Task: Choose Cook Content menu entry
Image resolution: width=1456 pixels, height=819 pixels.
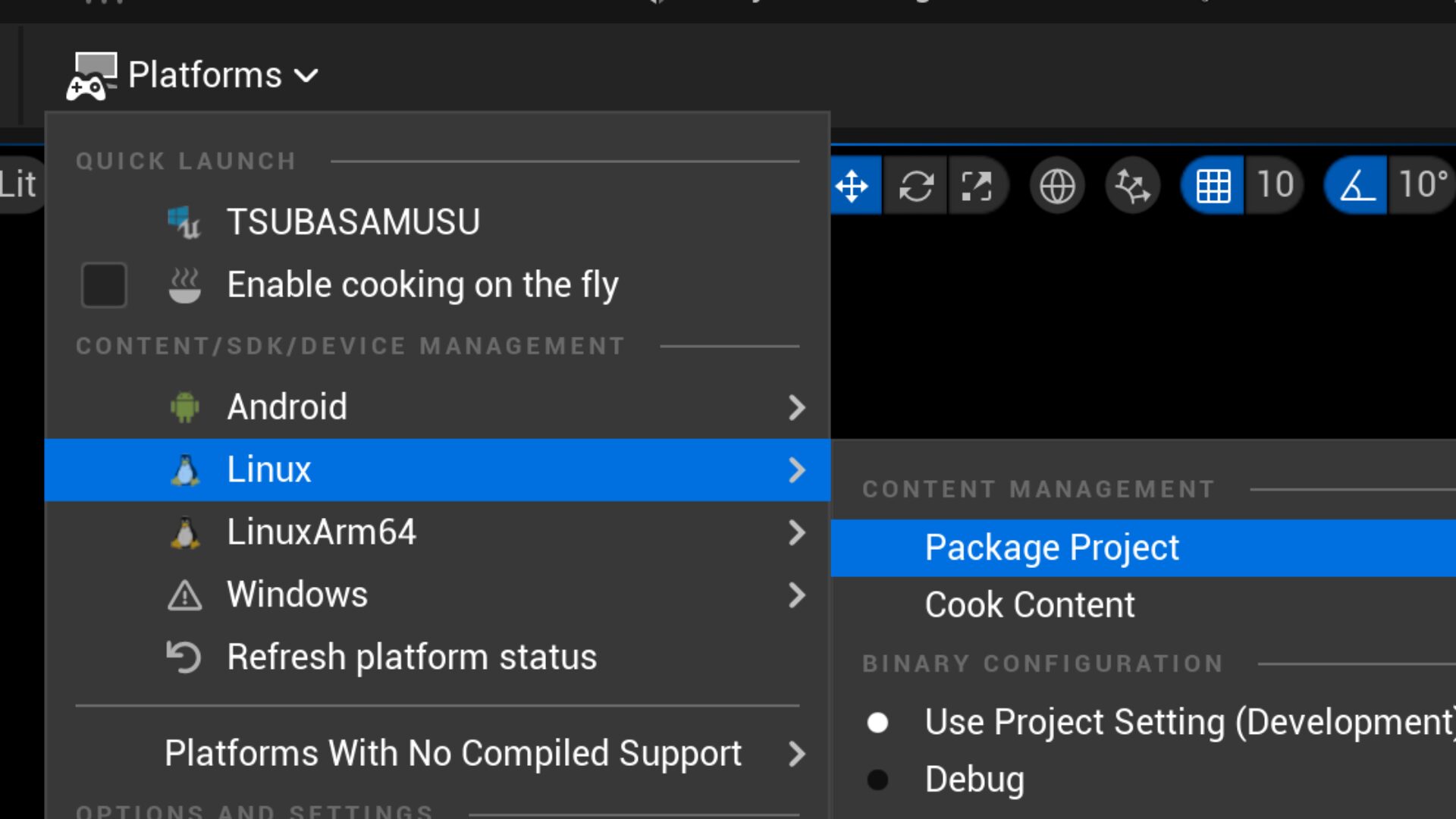Action: pyautogui.click(x=1029, y=605)
